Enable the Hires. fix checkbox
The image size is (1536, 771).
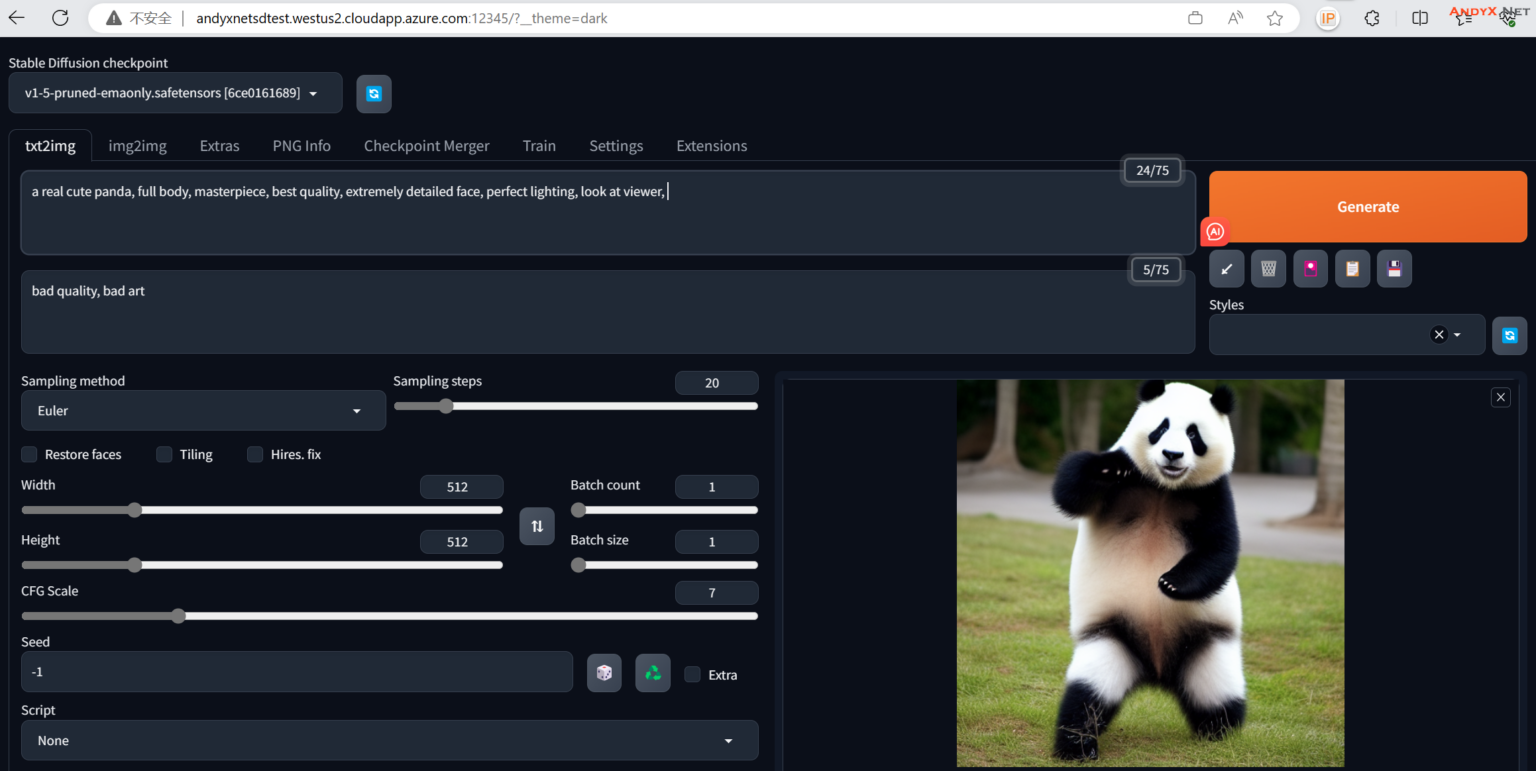pyautogui.click(x=255, y=455)
